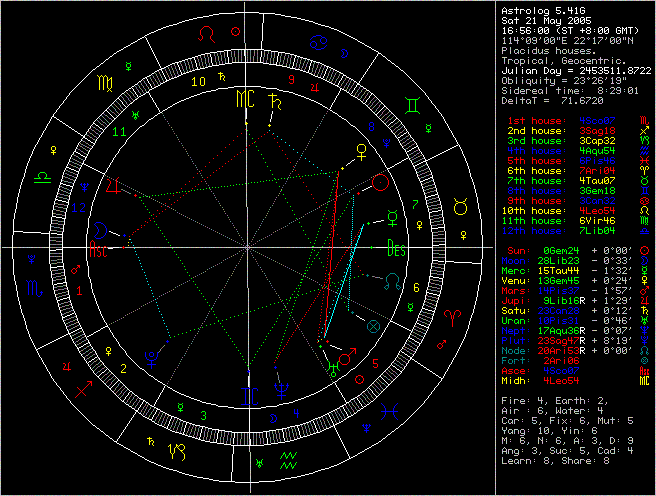Screen dimensions: 656x496
Task: Click the MC midheaven label in the chart
Action: 246,99
